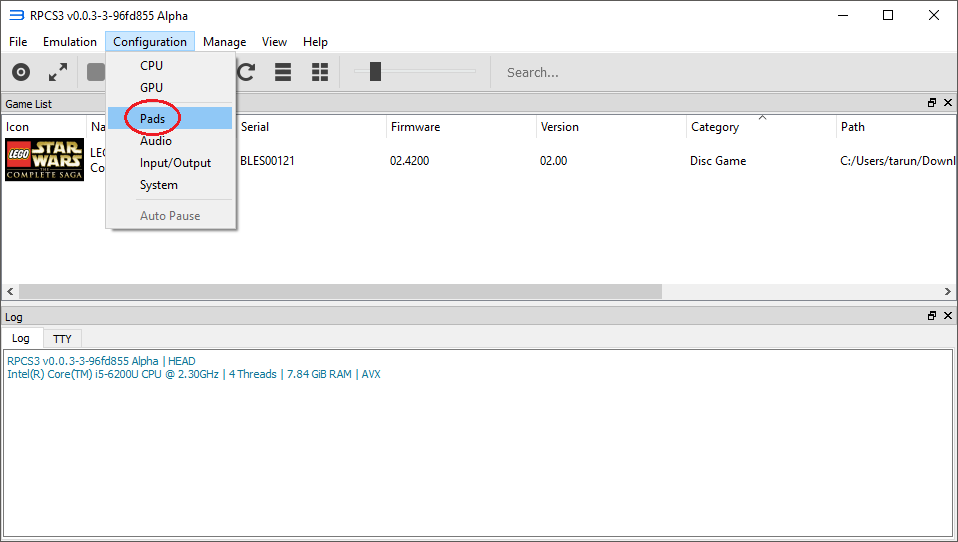Click game list horizontal scrollbar thumb
This screenshot has width=958, height=542.
point(340,291)
